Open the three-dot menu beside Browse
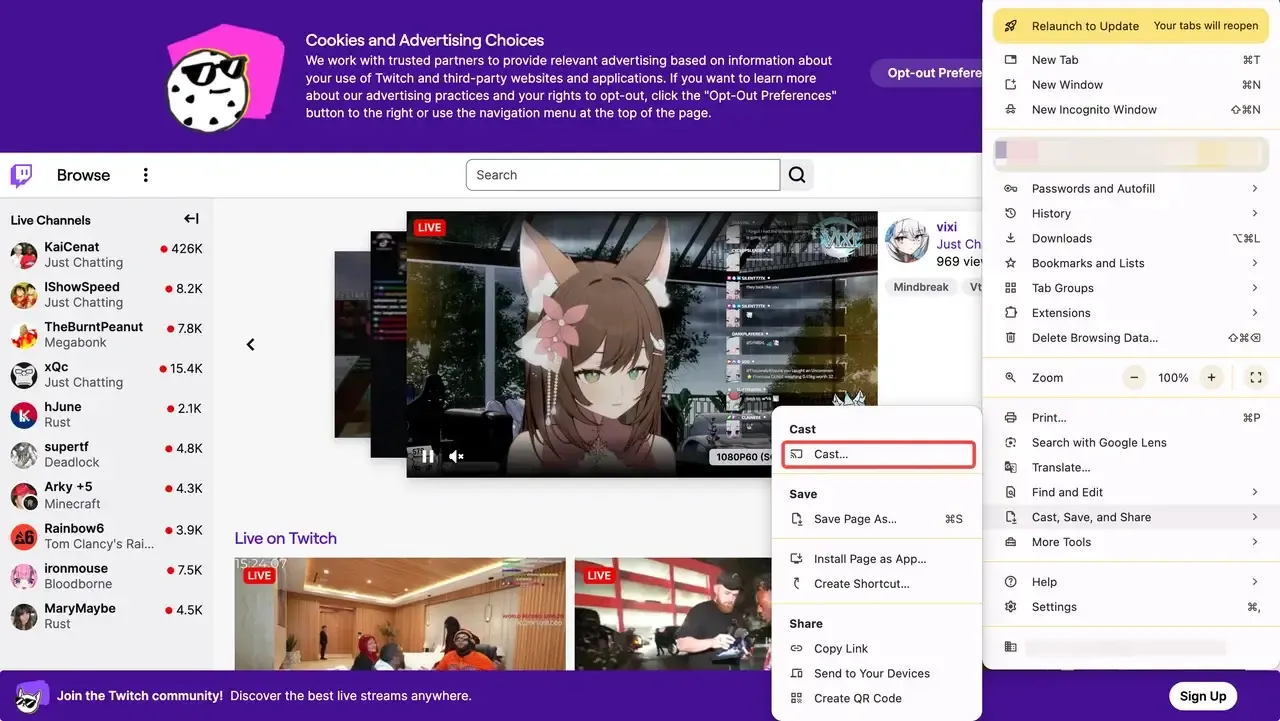Viewport: 1280px width, 721px height. [145, 175]
